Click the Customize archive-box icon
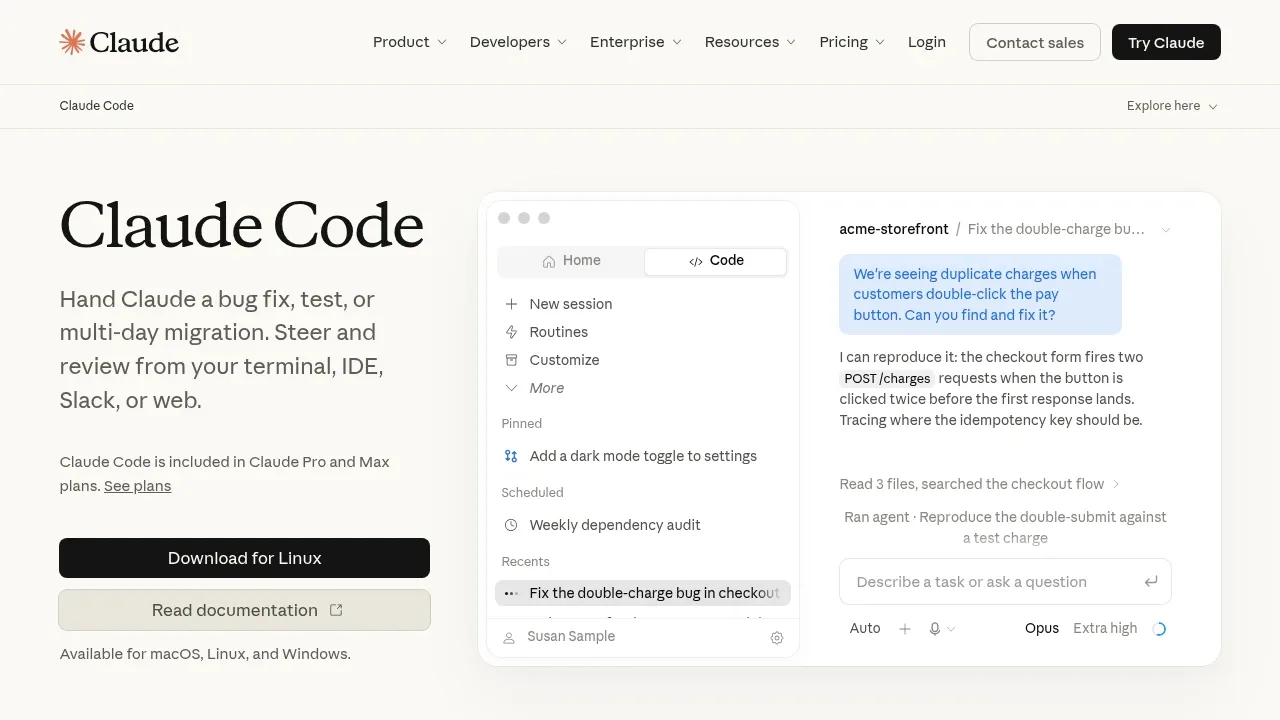The height and width of the screenshot is (720, 1280). (x=511, y=360)
